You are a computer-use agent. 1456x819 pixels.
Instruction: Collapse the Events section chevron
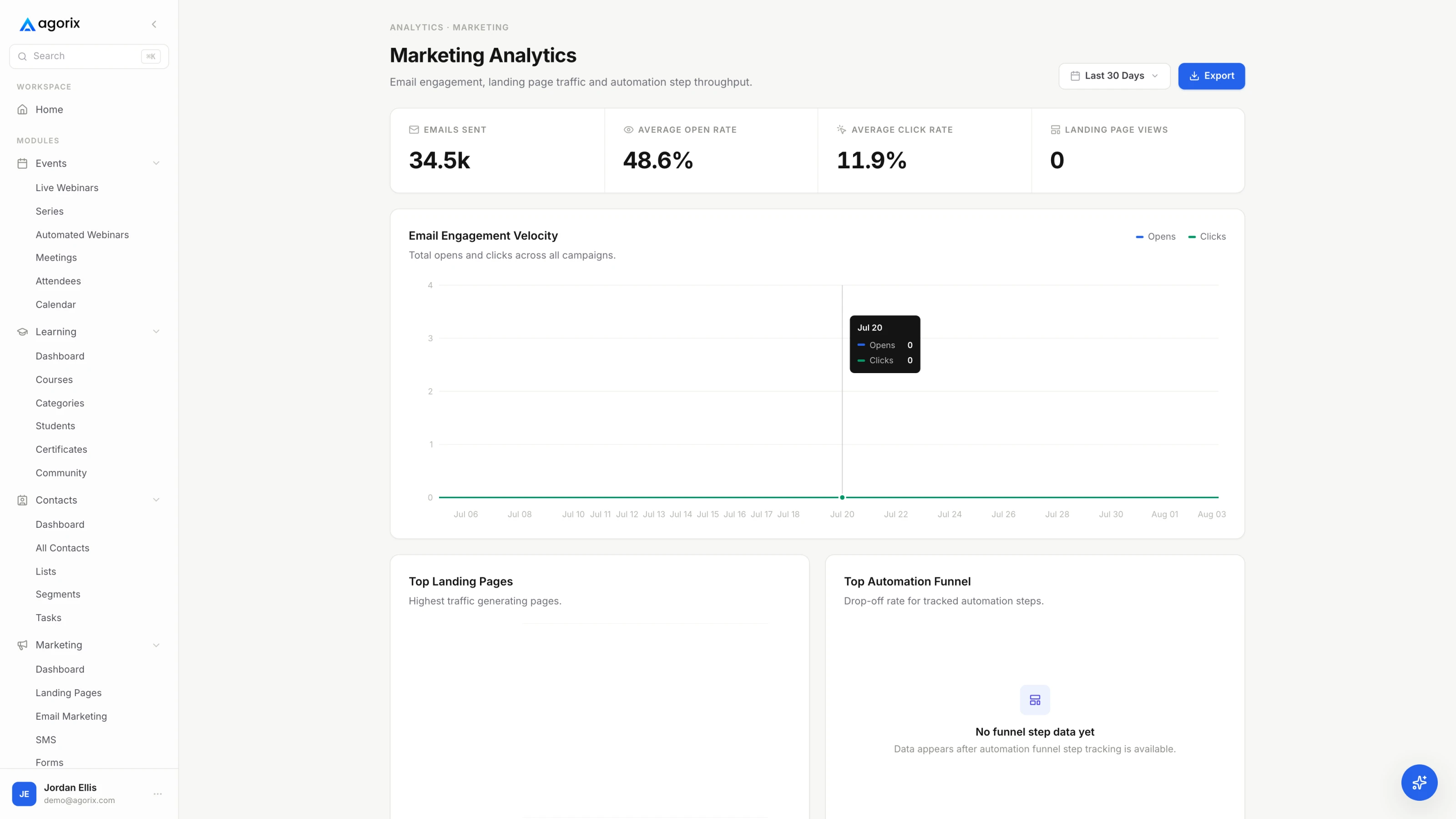click(156, 163)
